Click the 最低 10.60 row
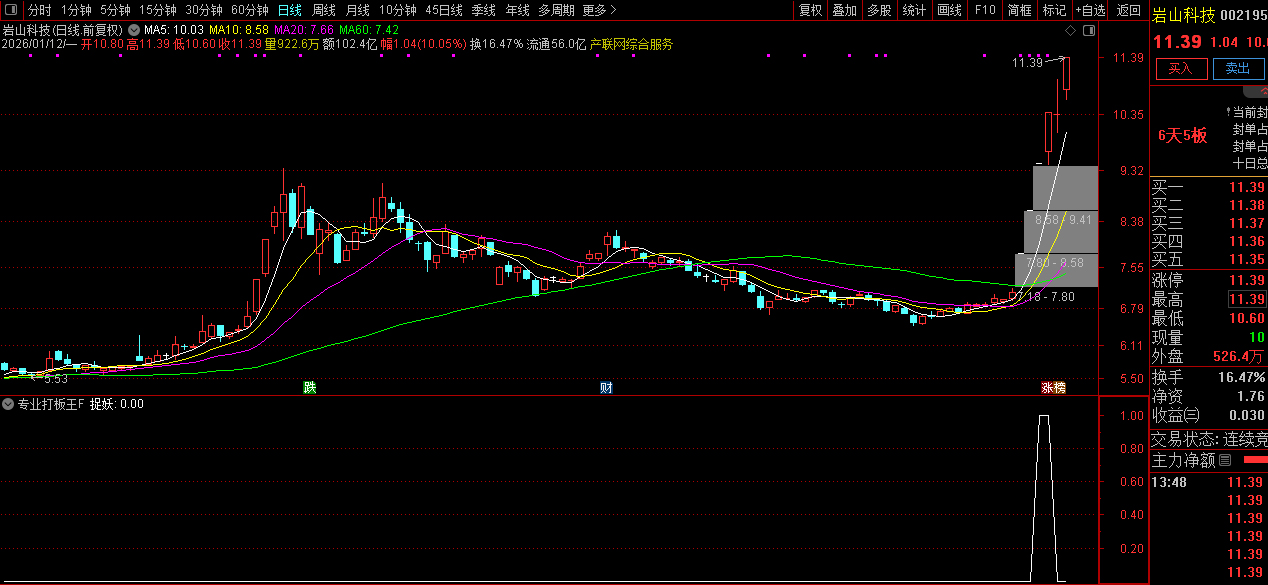This screenshot has width=1268, height=585. tap(1209, 318)
